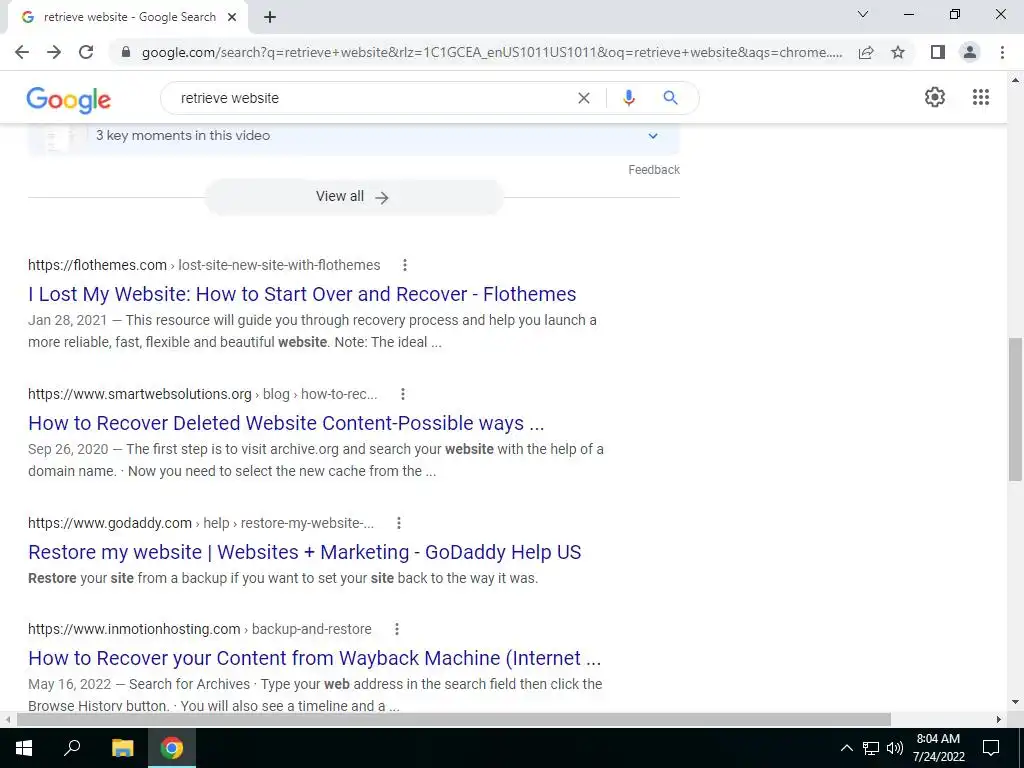This screenshot has height=768, width=1024.
Task: Open Recover Content from Wayback Machine result
Action: click(x=314, y=658)
